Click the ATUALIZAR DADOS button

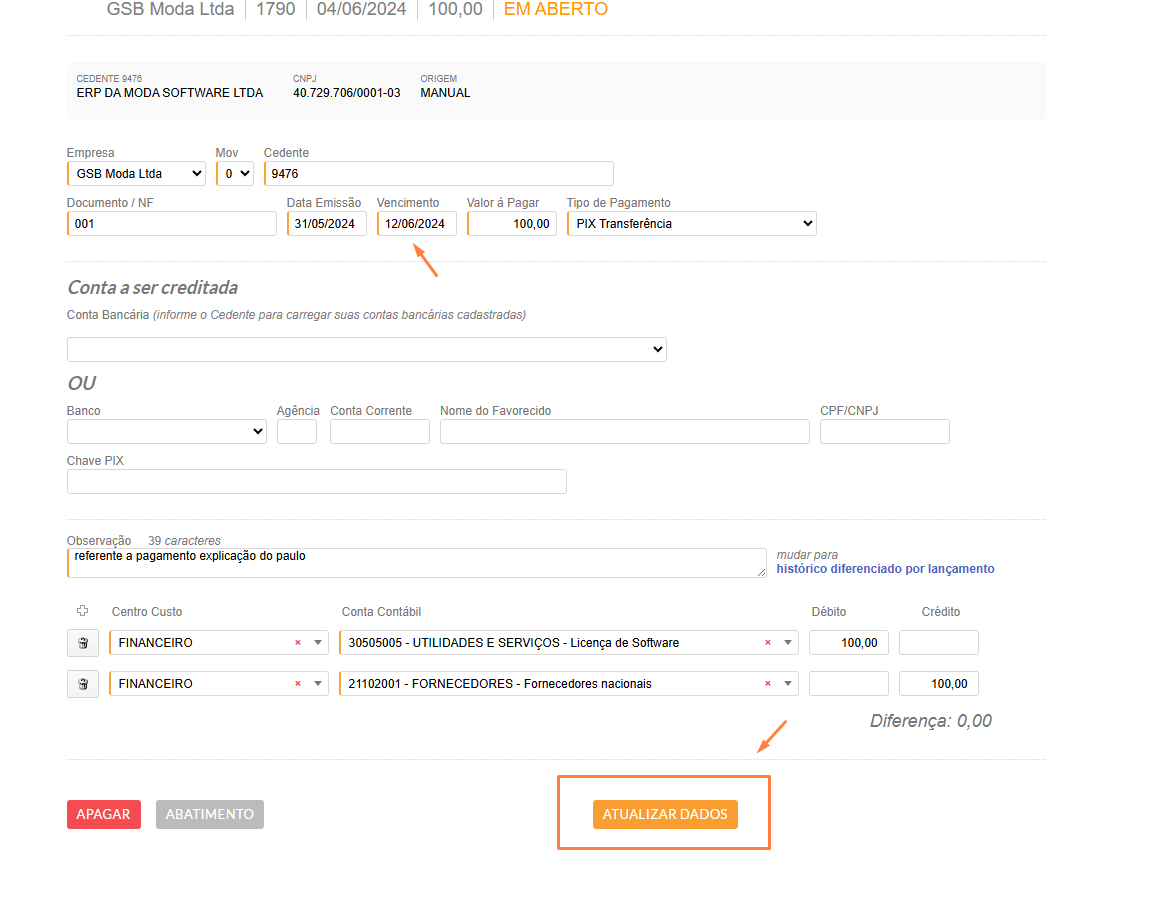pyautogui.click(x=665, y=814)
